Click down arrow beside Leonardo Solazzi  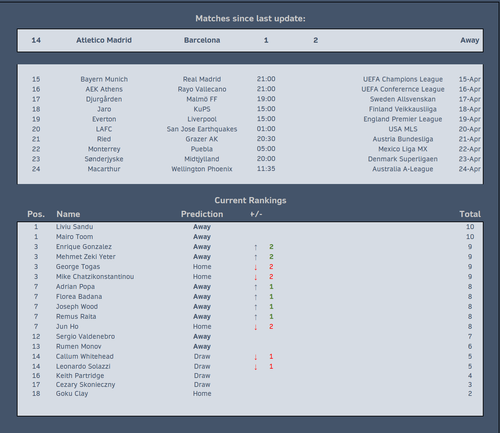tap(256, 367)
